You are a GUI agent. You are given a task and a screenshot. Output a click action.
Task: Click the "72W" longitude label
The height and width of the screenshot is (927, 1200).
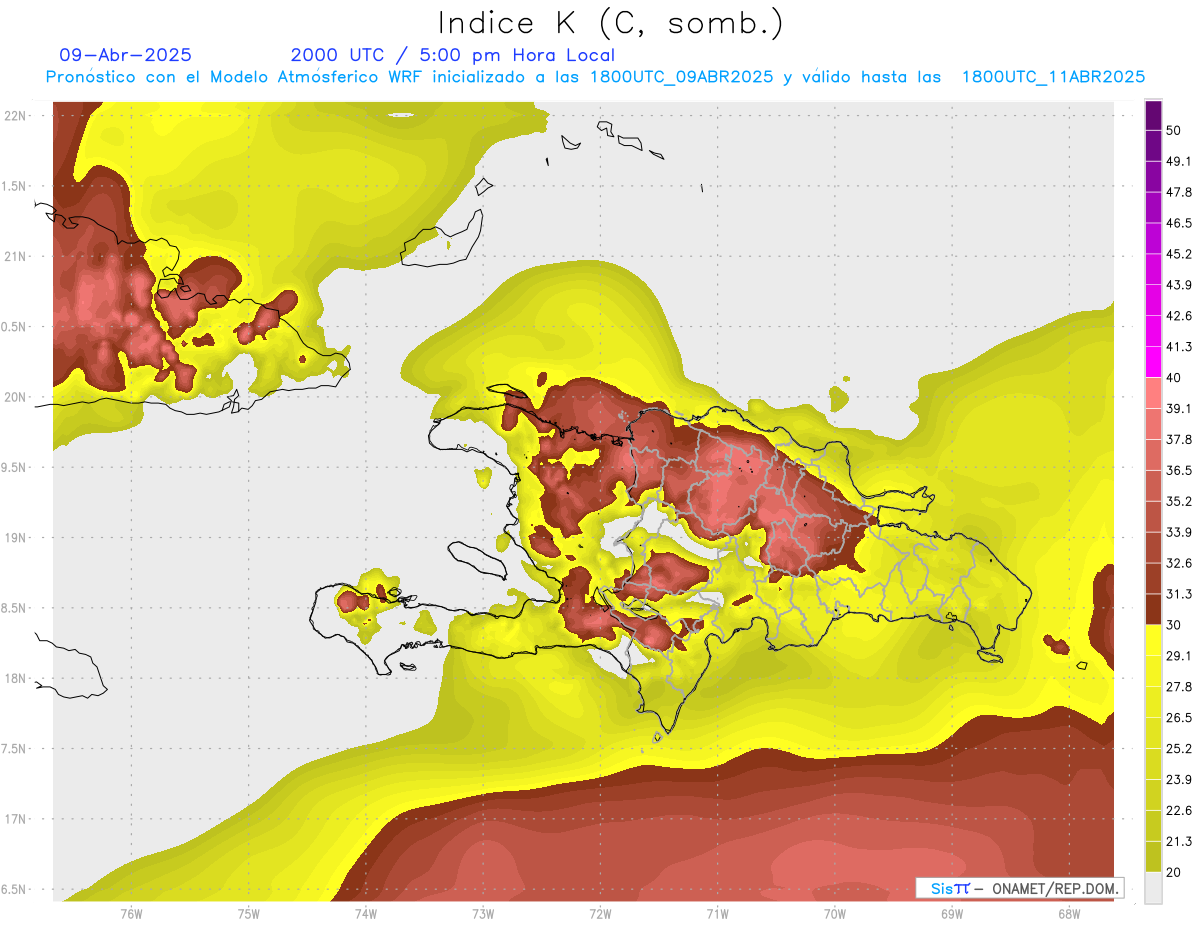(x=600, y=913)
